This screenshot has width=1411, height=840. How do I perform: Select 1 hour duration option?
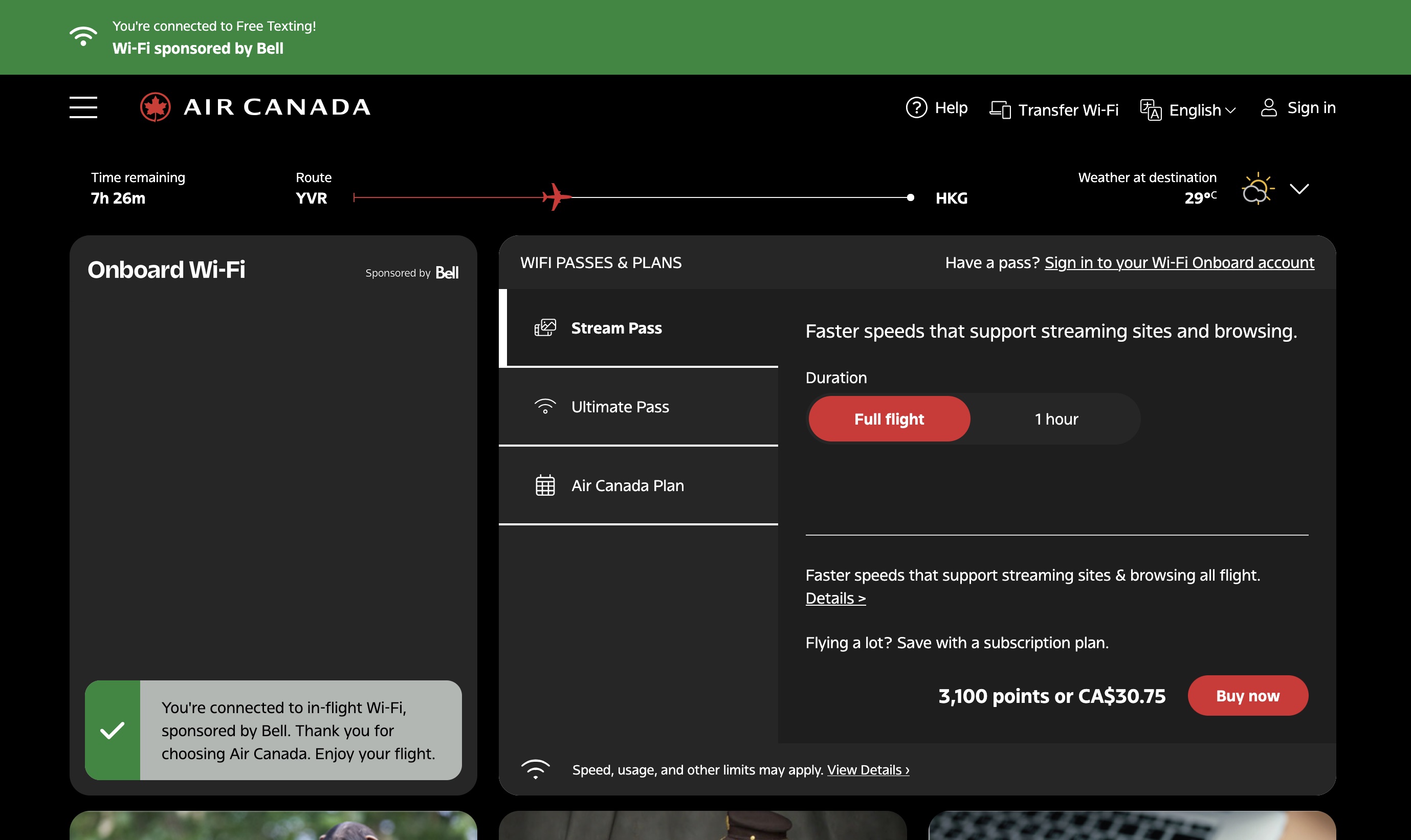point(1055,419)
